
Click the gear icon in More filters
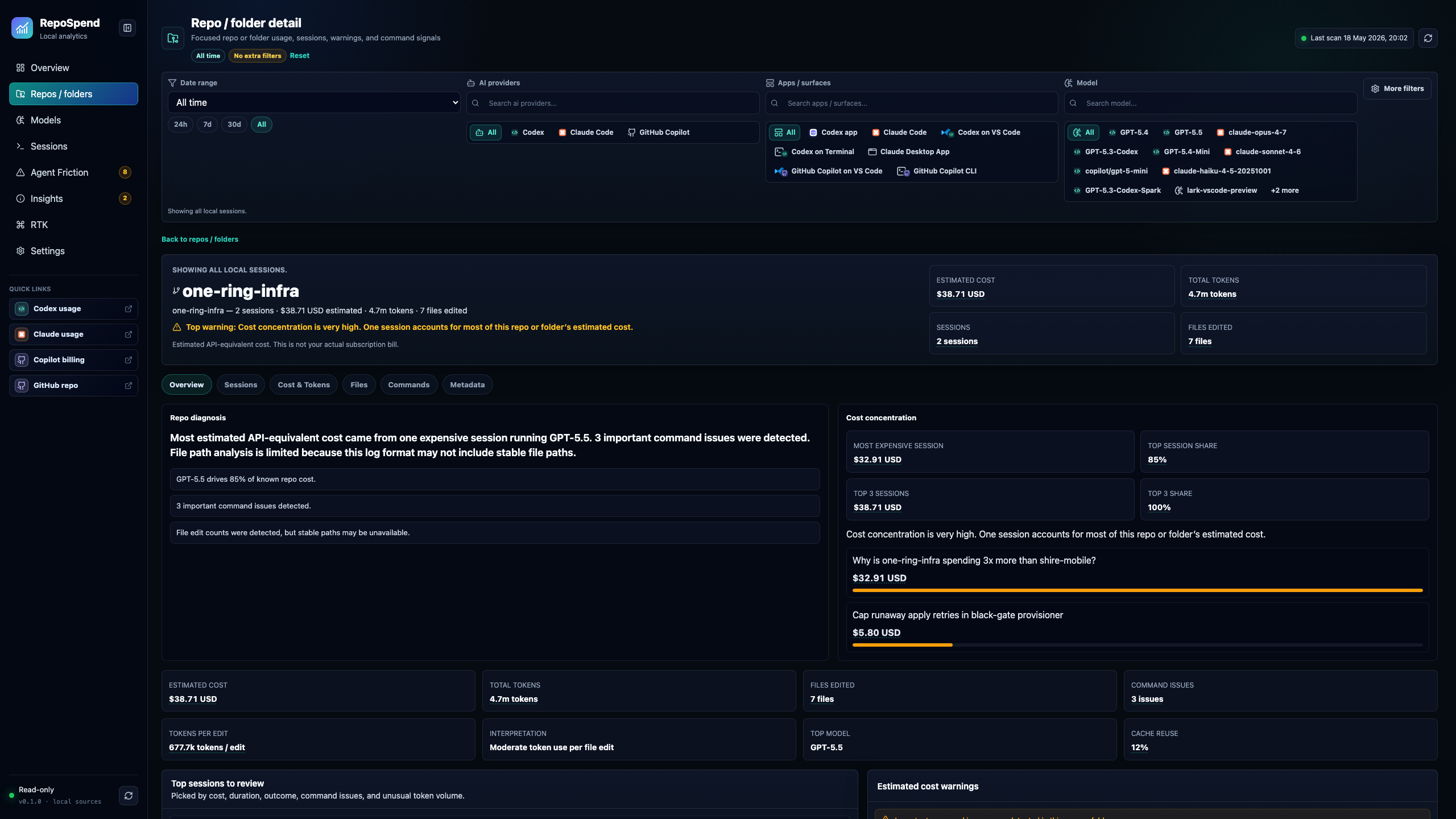(x=1375, y=89)
